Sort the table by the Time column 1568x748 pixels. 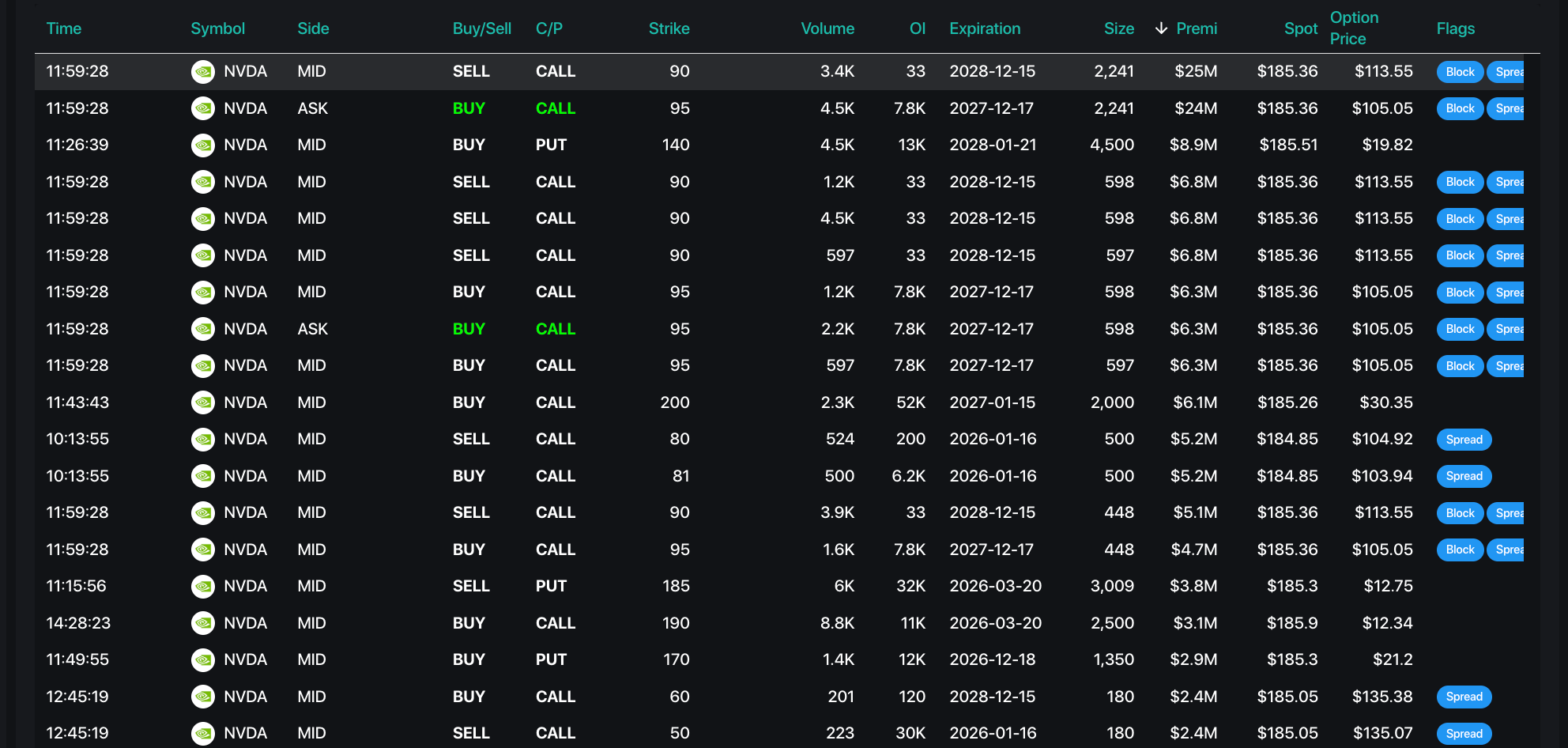(x=64, y=28)
